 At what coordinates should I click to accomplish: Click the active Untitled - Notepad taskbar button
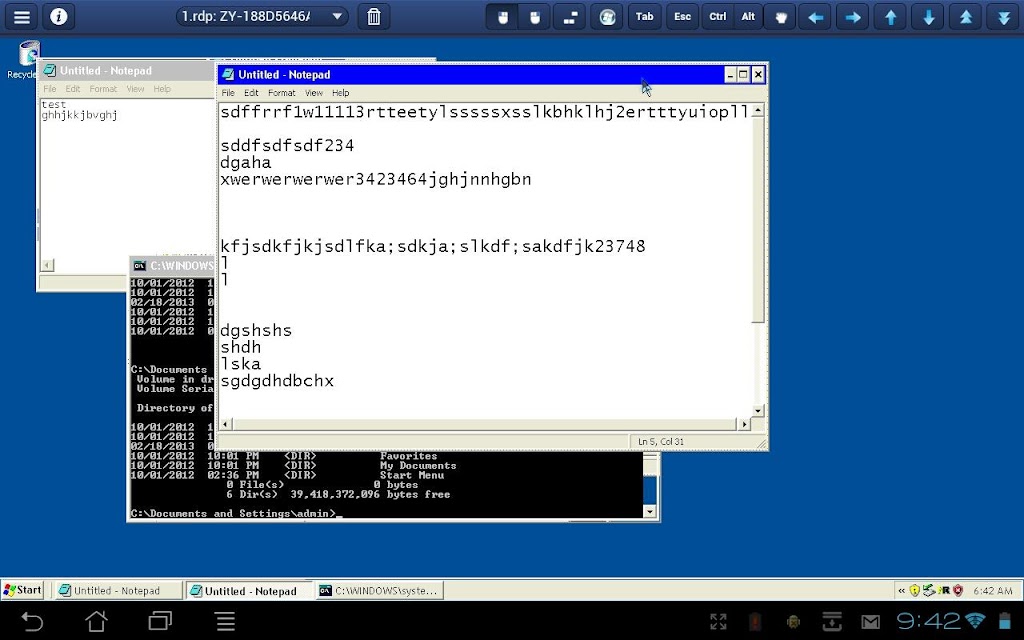(249, 590)
